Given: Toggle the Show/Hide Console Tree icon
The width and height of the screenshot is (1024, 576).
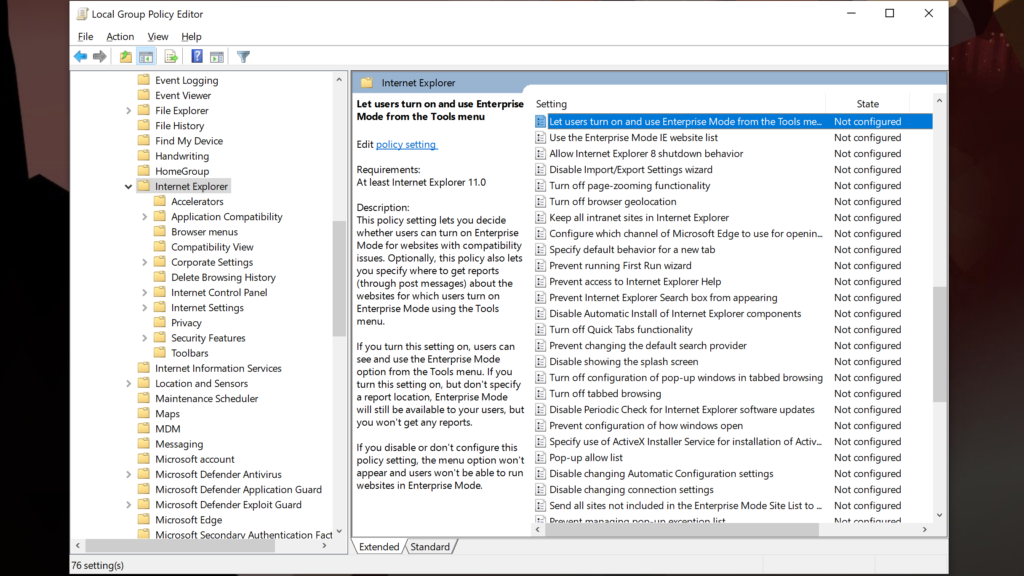Looking at the screenshot, I should [x=146, y=57].
